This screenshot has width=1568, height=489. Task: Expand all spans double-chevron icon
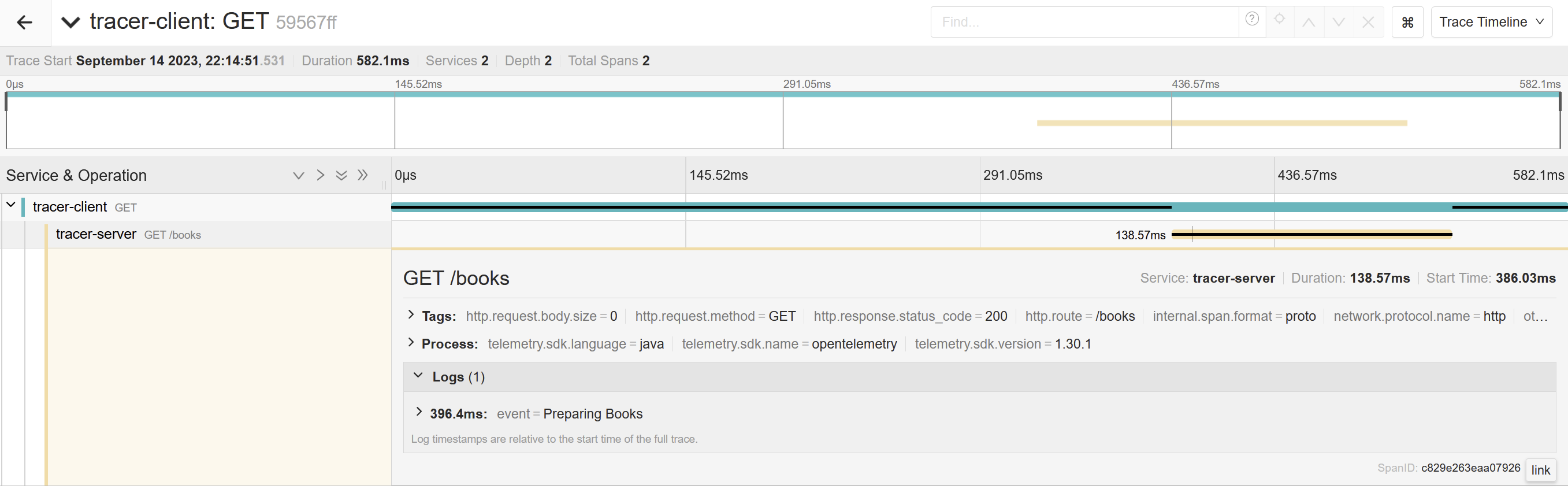click(341, 176)
